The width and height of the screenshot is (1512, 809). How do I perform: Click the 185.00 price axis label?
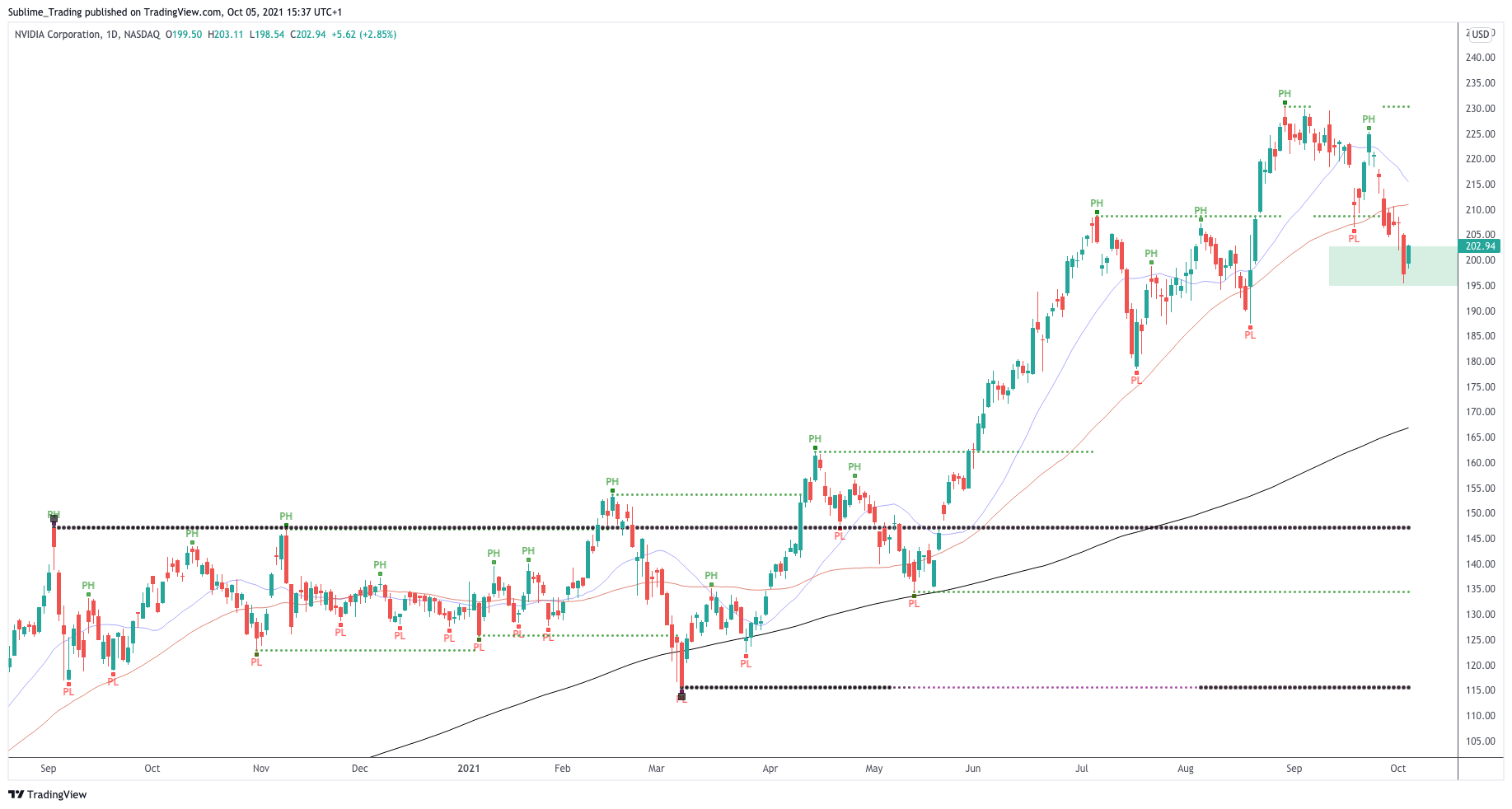coord(1480,336)
